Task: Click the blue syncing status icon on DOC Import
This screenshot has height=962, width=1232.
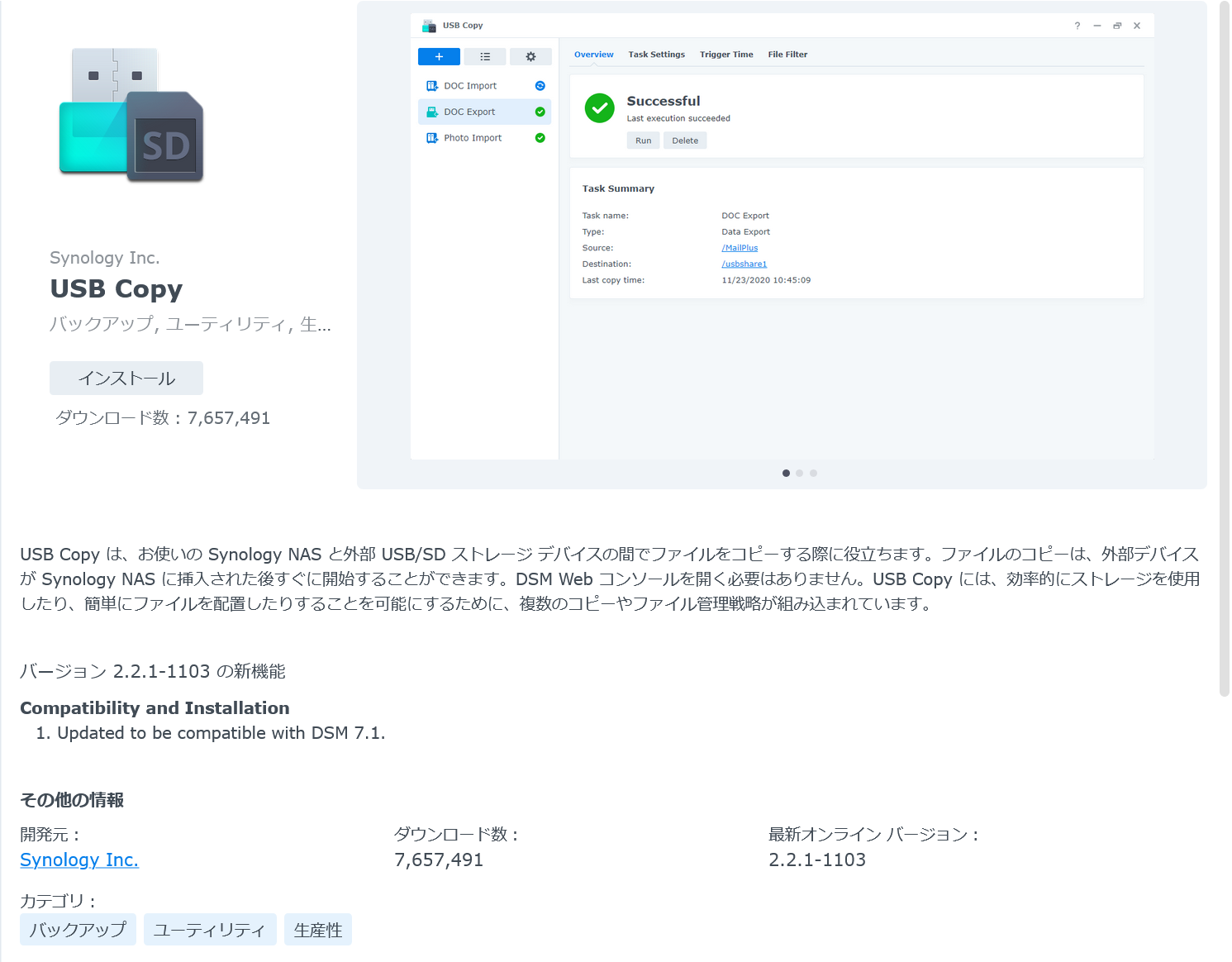Action: click(540, 85)
